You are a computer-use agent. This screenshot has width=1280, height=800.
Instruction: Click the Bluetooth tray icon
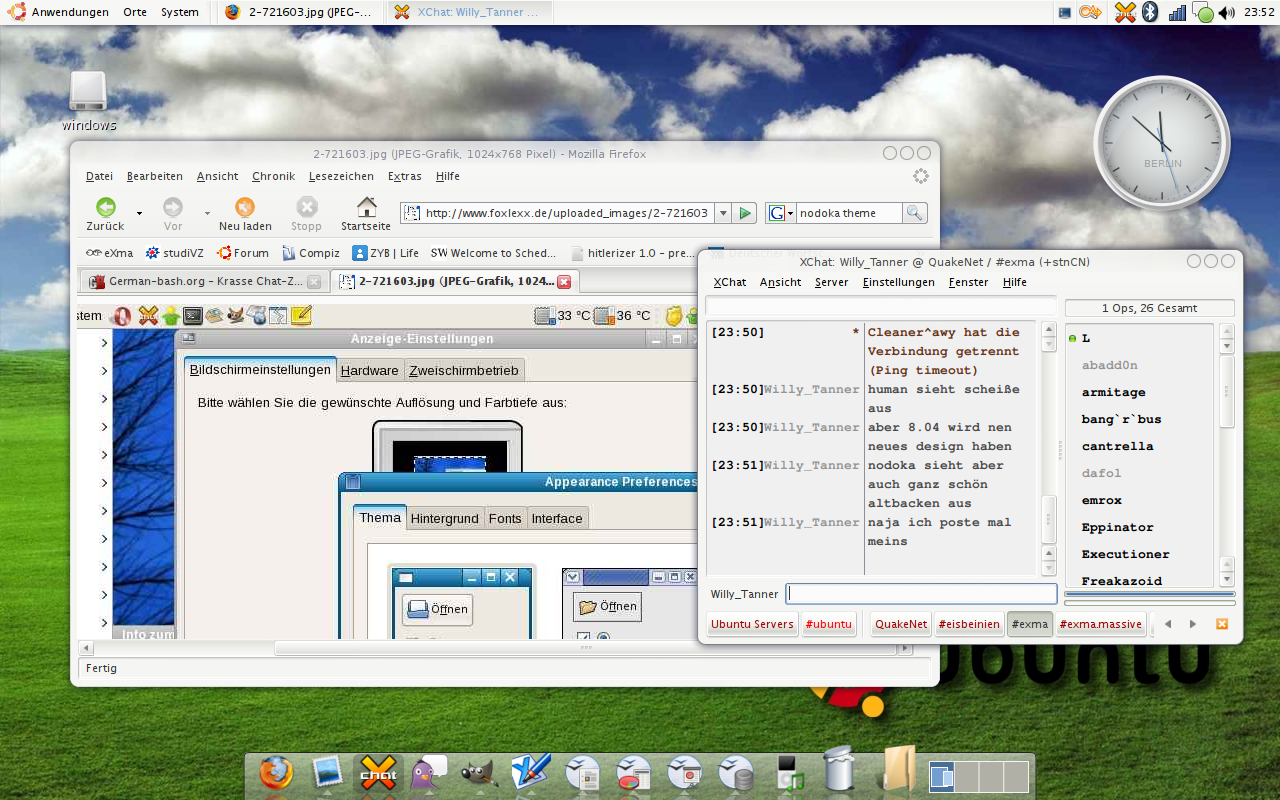click(1150, 12)
